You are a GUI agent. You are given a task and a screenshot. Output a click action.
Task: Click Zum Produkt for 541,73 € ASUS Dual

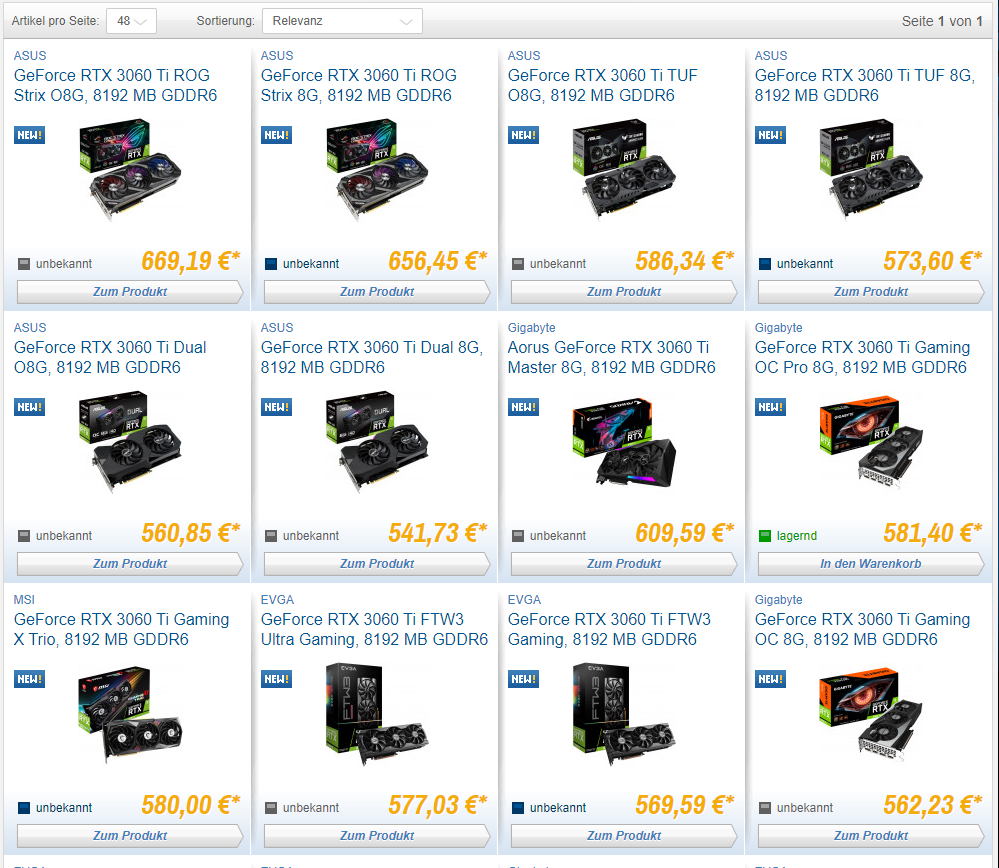click(x=377, y=563)
